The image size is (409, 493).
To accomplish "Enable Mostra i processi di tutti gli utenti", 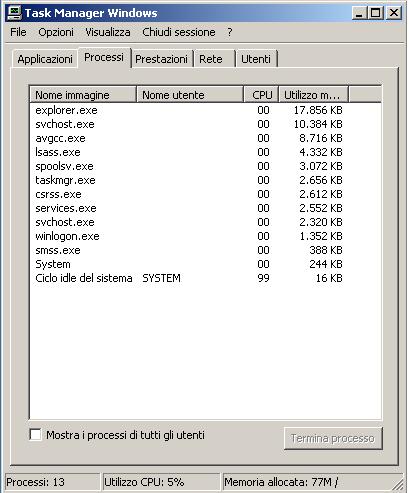I will click(35, 435).
